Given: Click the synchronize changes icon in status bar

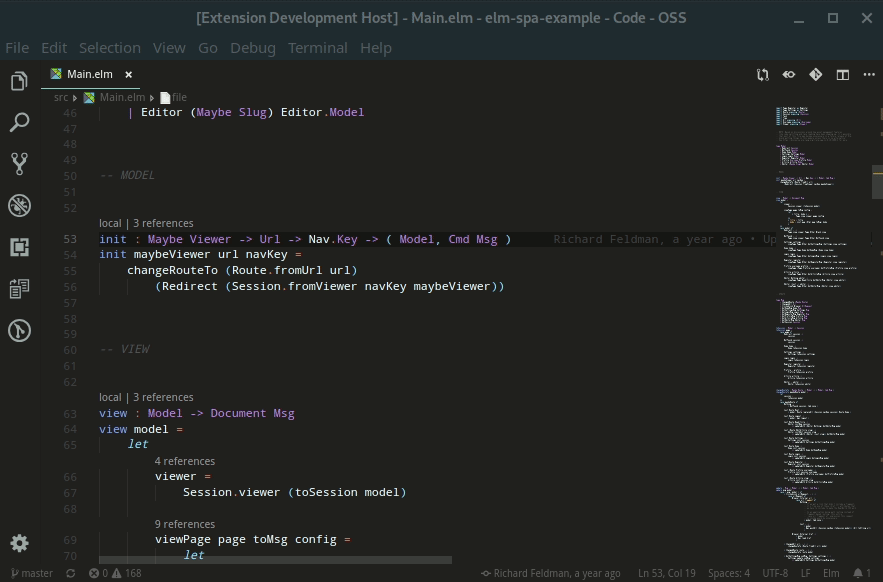Looking at the screenshot, I should 70,573.
